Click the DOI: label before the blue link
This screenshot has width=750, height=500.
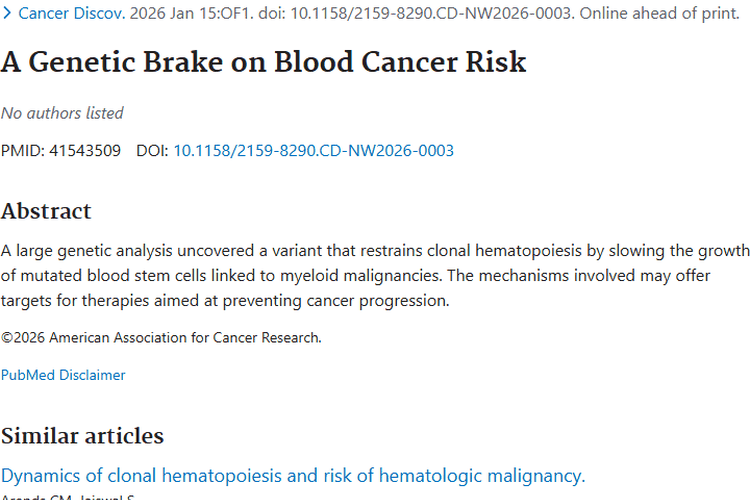(x=153, y=151)
